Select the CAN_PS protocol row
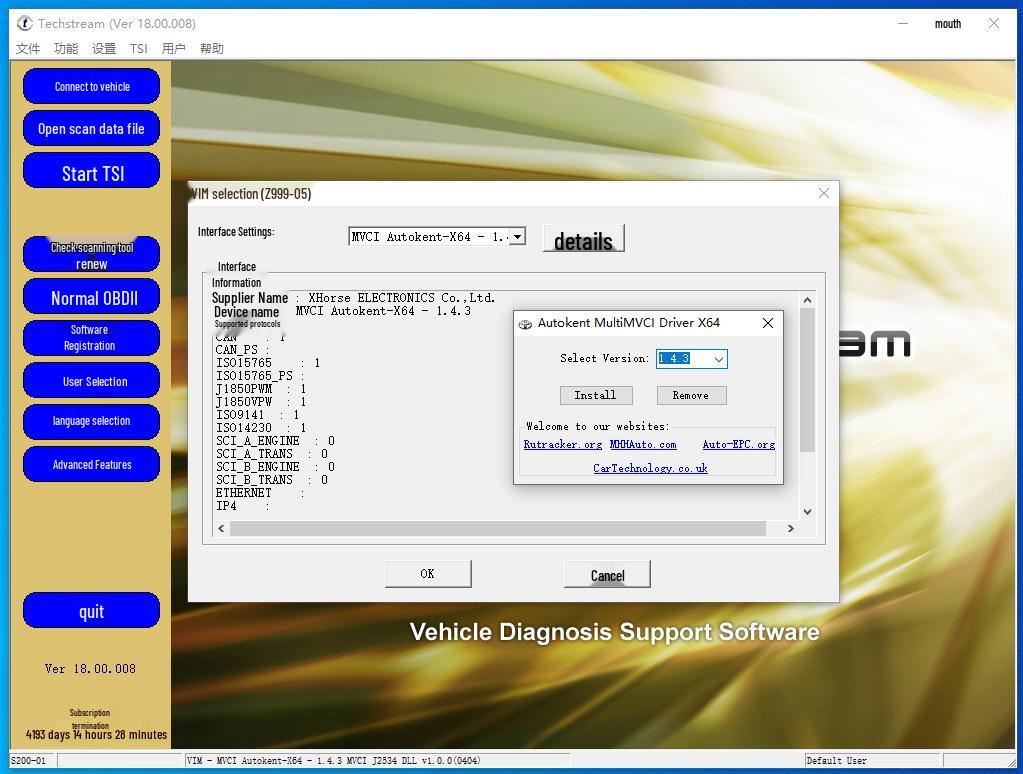The image size is (1023, 774). (243, 350)
